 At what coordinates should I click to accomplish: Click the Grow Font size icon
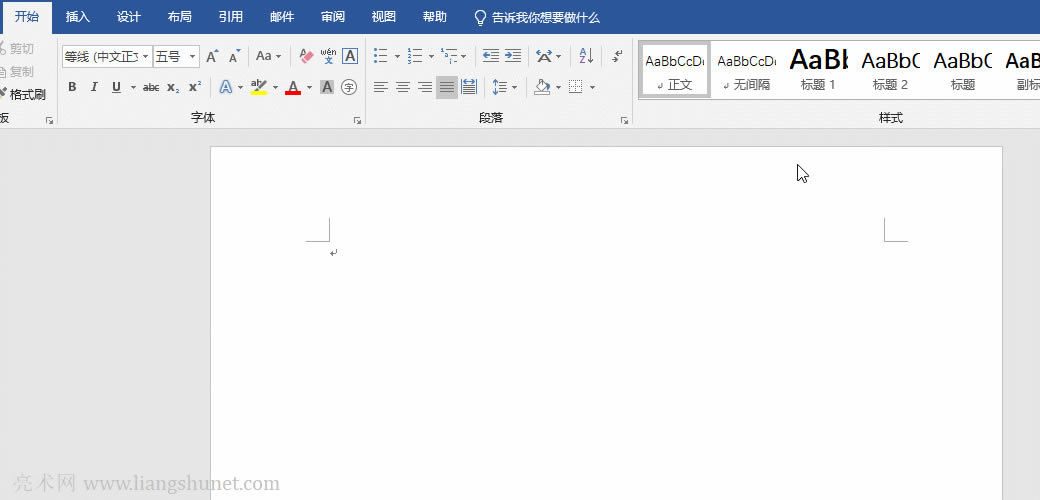click(x=212, y=57)
